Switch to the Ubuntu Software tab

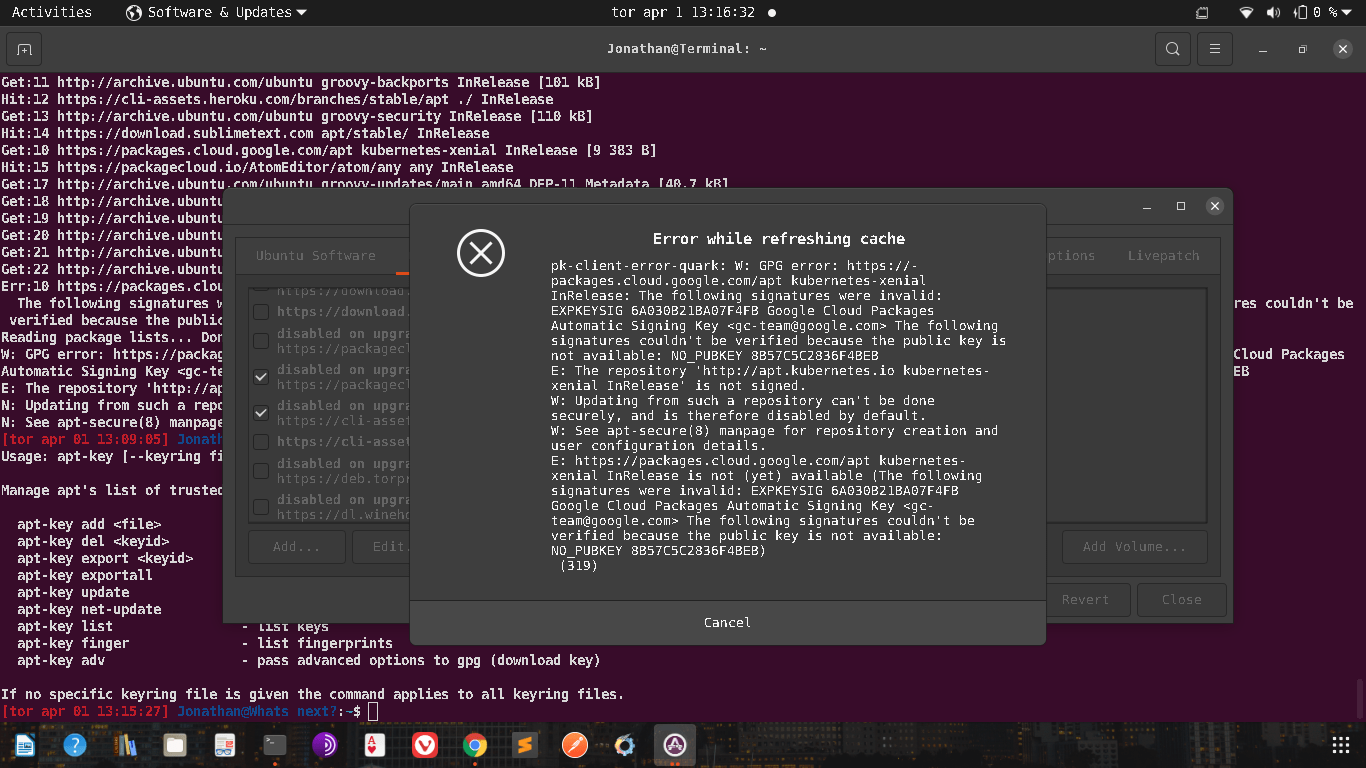pyautogui.click(x=316, y=256)
